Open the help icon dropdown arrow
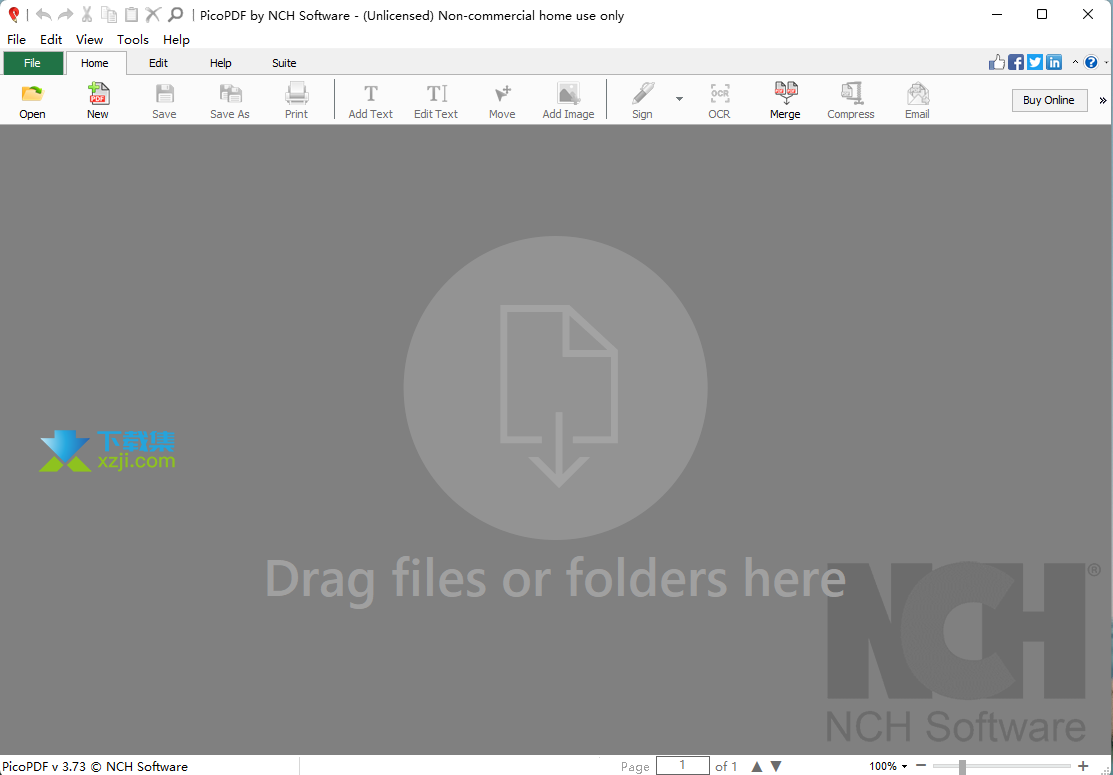This screenshot has width=1113, height=775. tap(1106, 63)
